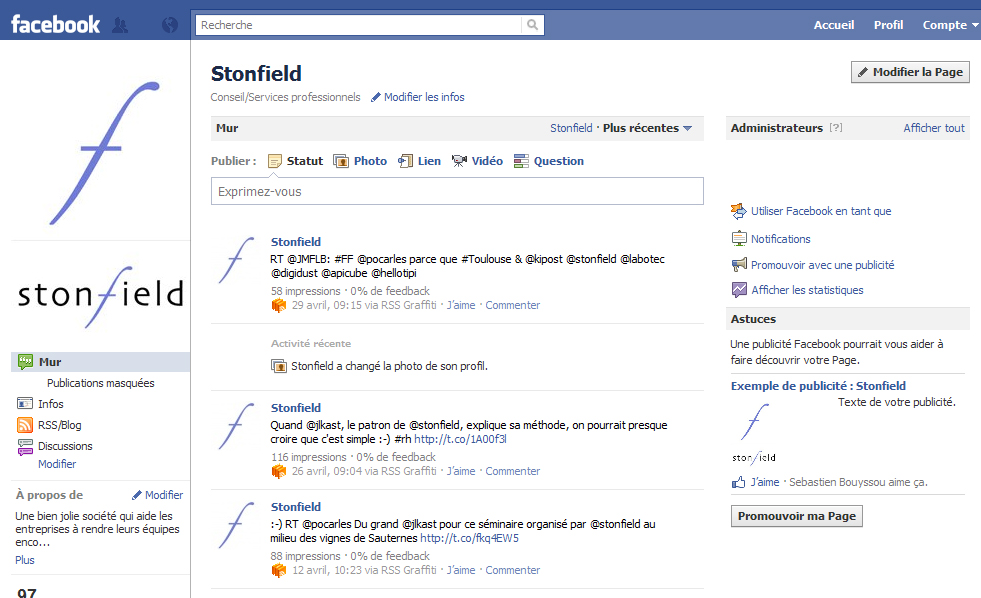Click the ad example Stonfield thumbnail

point(754,434)
